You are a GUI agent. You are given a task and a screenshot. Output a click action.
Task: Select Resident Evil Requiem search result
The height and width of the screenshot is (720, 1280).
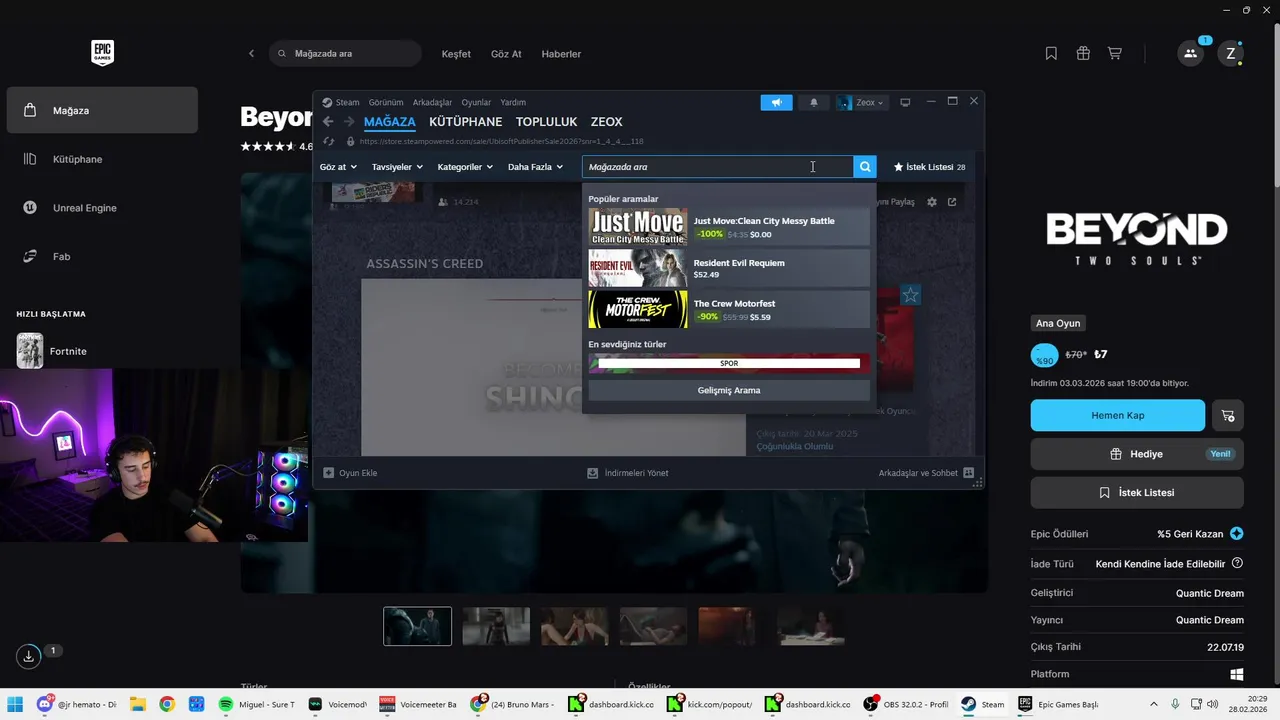pyautogui.click(x=729, y=268)
